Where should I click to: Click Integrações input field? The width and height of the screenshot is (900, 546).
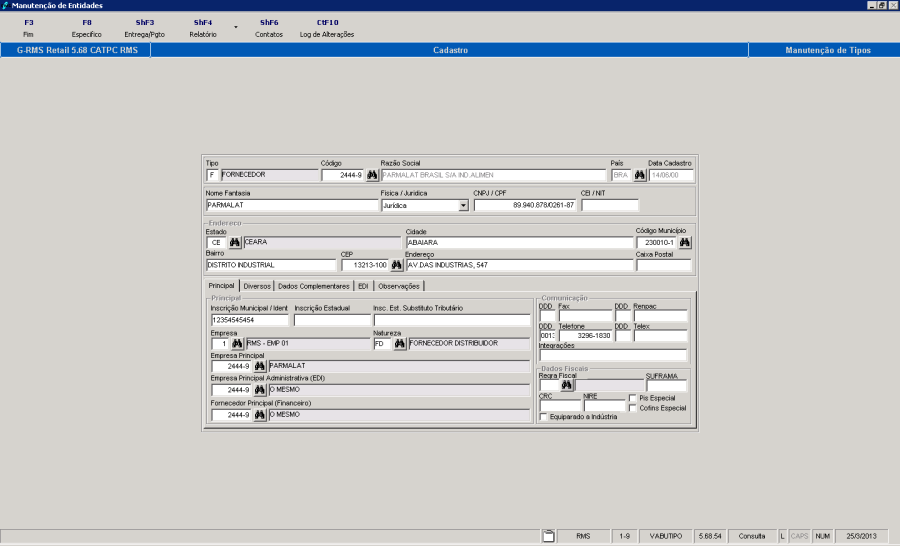(x=613, y=355)
